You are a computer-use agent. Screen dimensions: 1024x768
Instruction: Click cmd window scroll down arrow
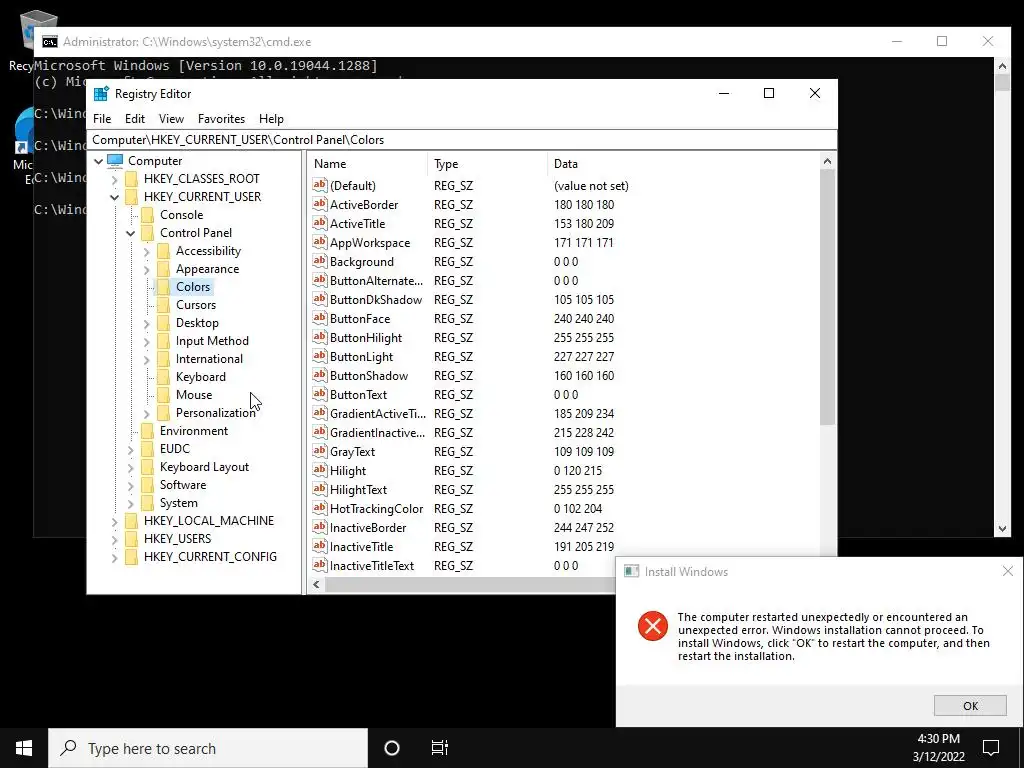[1002, 529]
